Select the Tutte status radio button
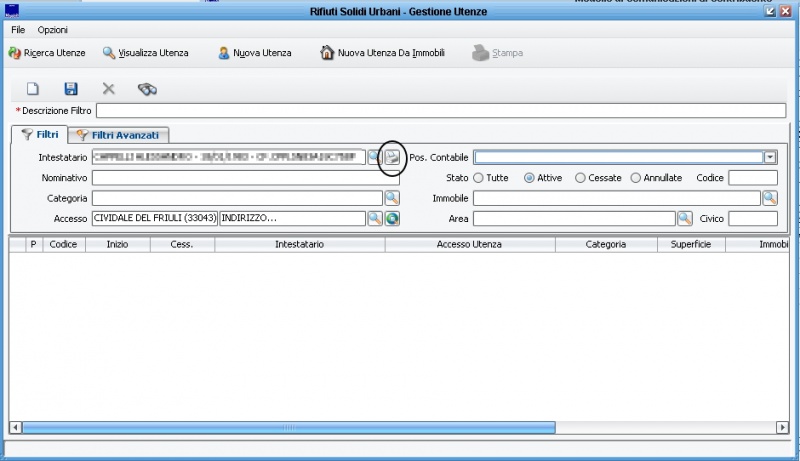 click(478, 178)
